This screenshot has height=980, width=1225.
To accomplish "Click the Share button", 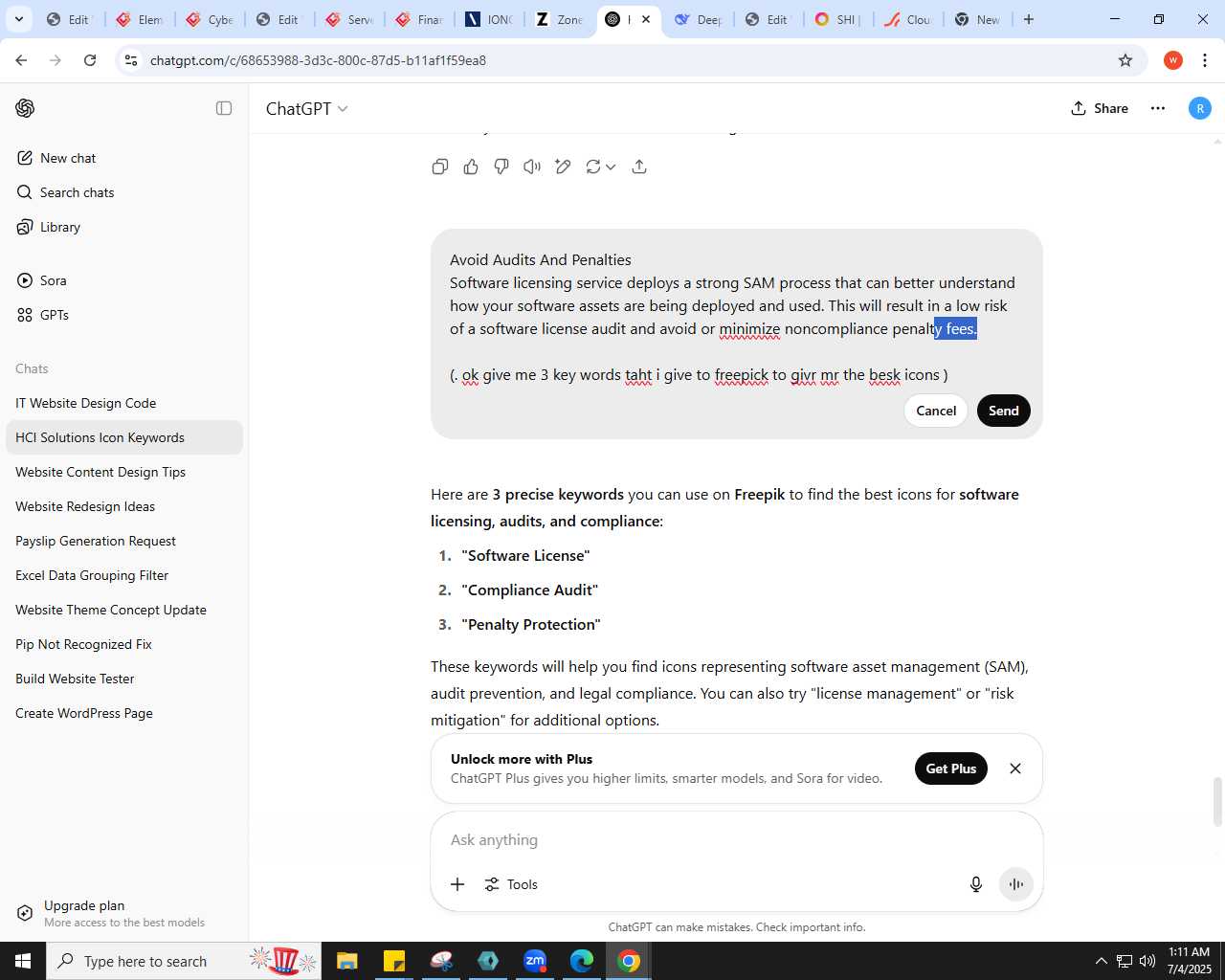I will coord(1100,108).
